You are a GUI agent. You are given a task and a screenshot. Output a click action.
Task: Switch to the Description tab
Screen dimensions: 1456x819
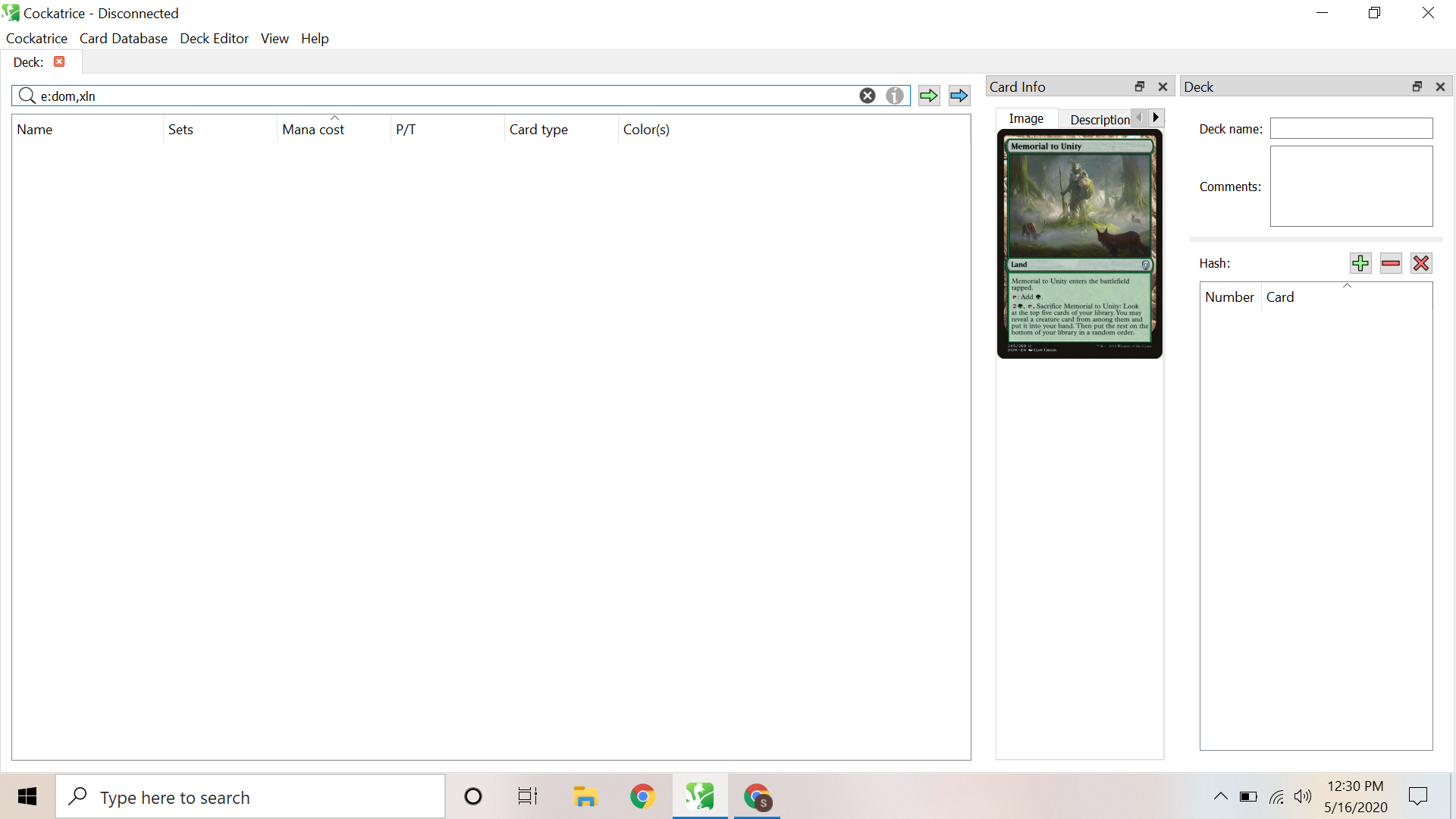click(1098, 119)
